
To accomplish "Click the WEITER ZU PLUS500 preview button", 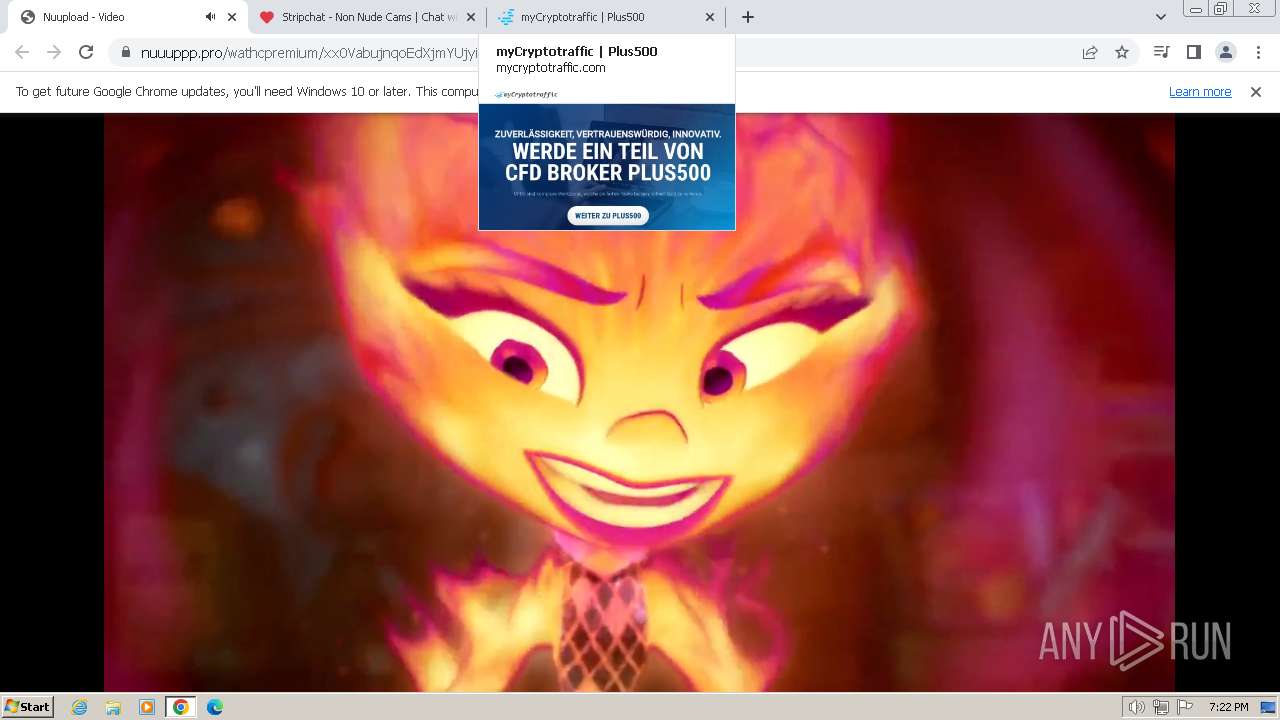I will 608,215.
